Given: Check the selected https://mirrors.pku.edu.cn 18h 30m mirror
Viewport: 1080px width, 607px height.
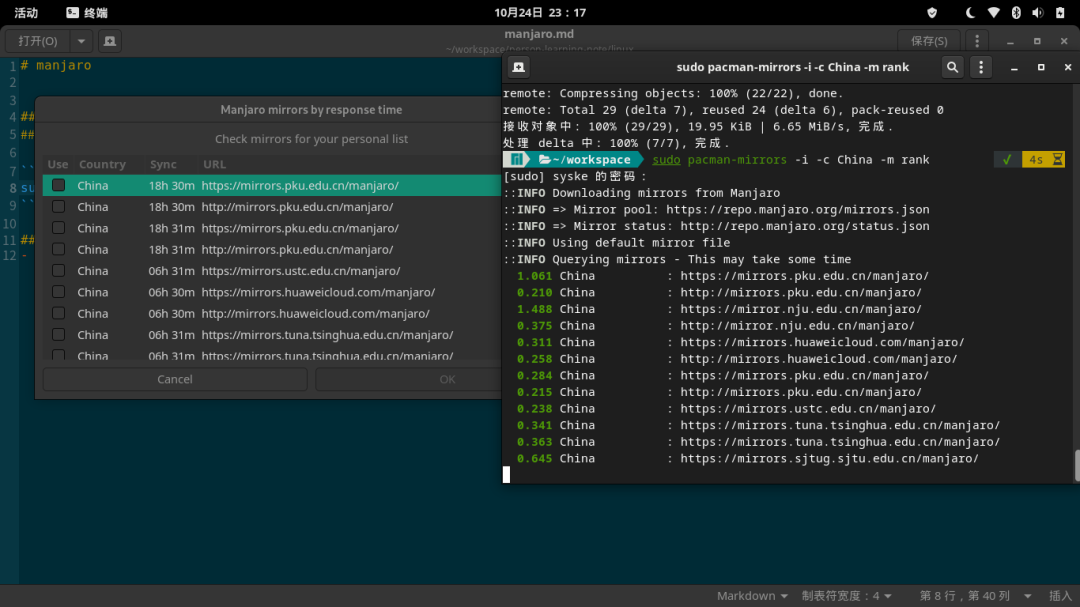Looking at the screenshot, I should (59, 185).
